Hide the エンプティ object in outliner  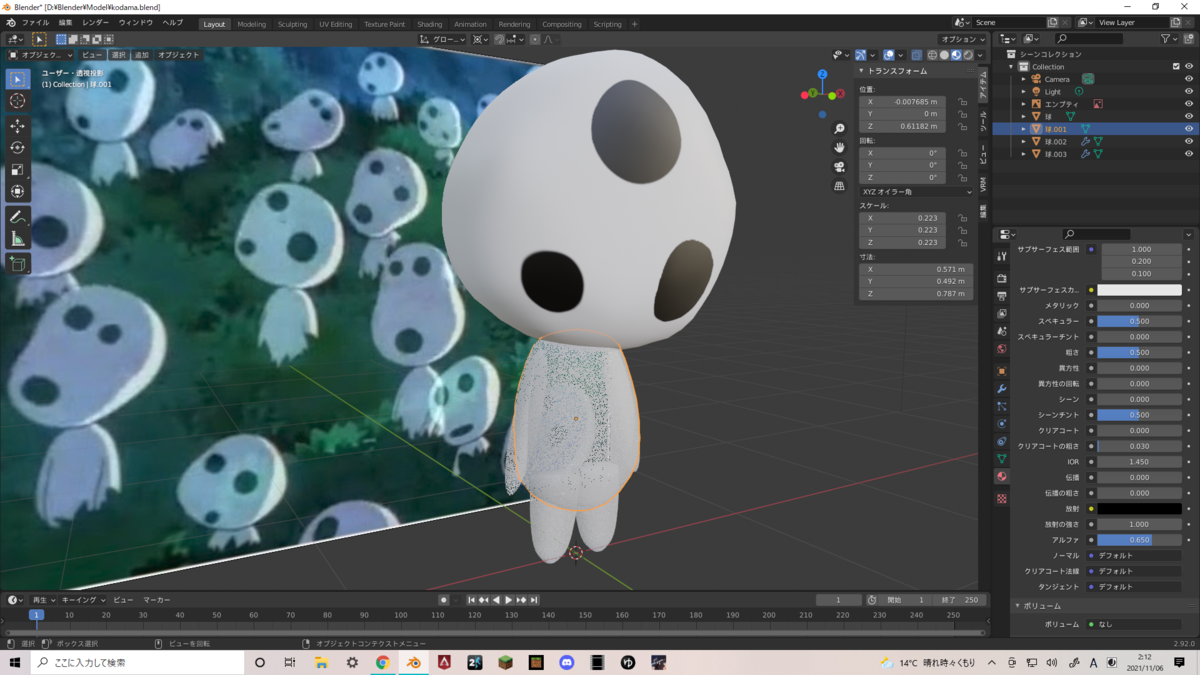(1189, 104)
